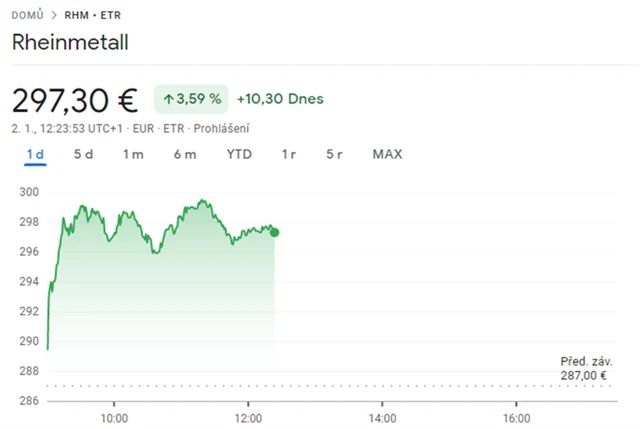Click the green dot ending the chart line
The width and height of the screenshot is (640, 429).
(x=275, y=232)
